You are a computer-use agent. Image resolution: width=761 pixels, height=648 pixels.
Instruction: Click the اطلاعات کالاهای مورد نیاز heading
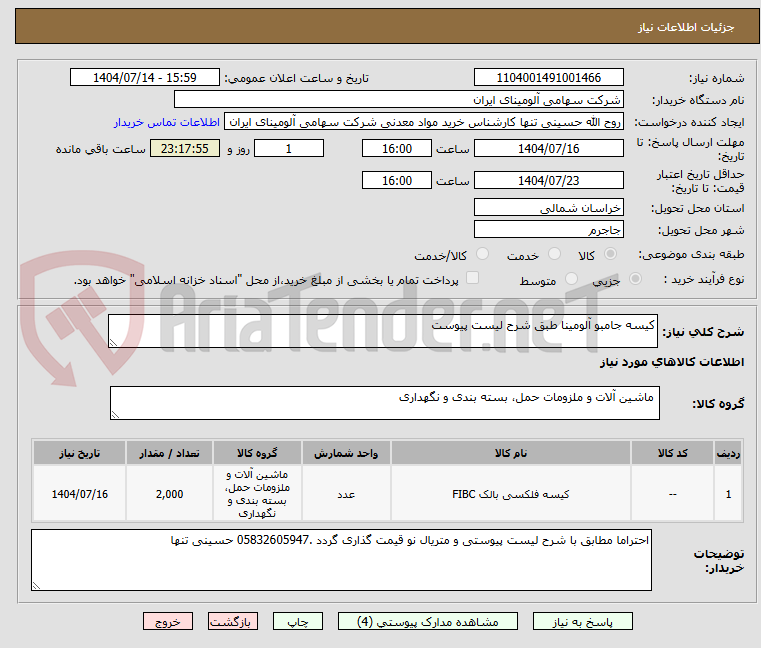(672, 363)
